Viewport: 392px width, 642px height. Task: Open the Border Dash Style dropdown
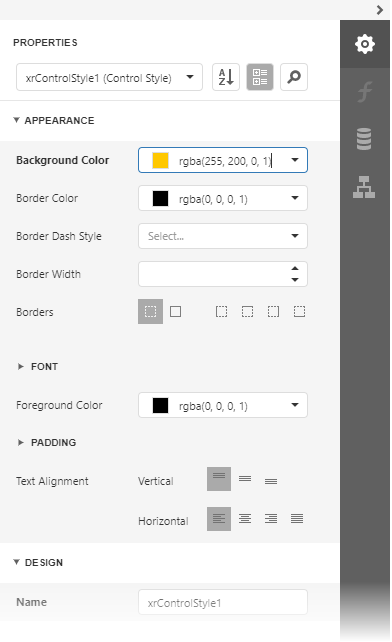click(x=223, y=236)
